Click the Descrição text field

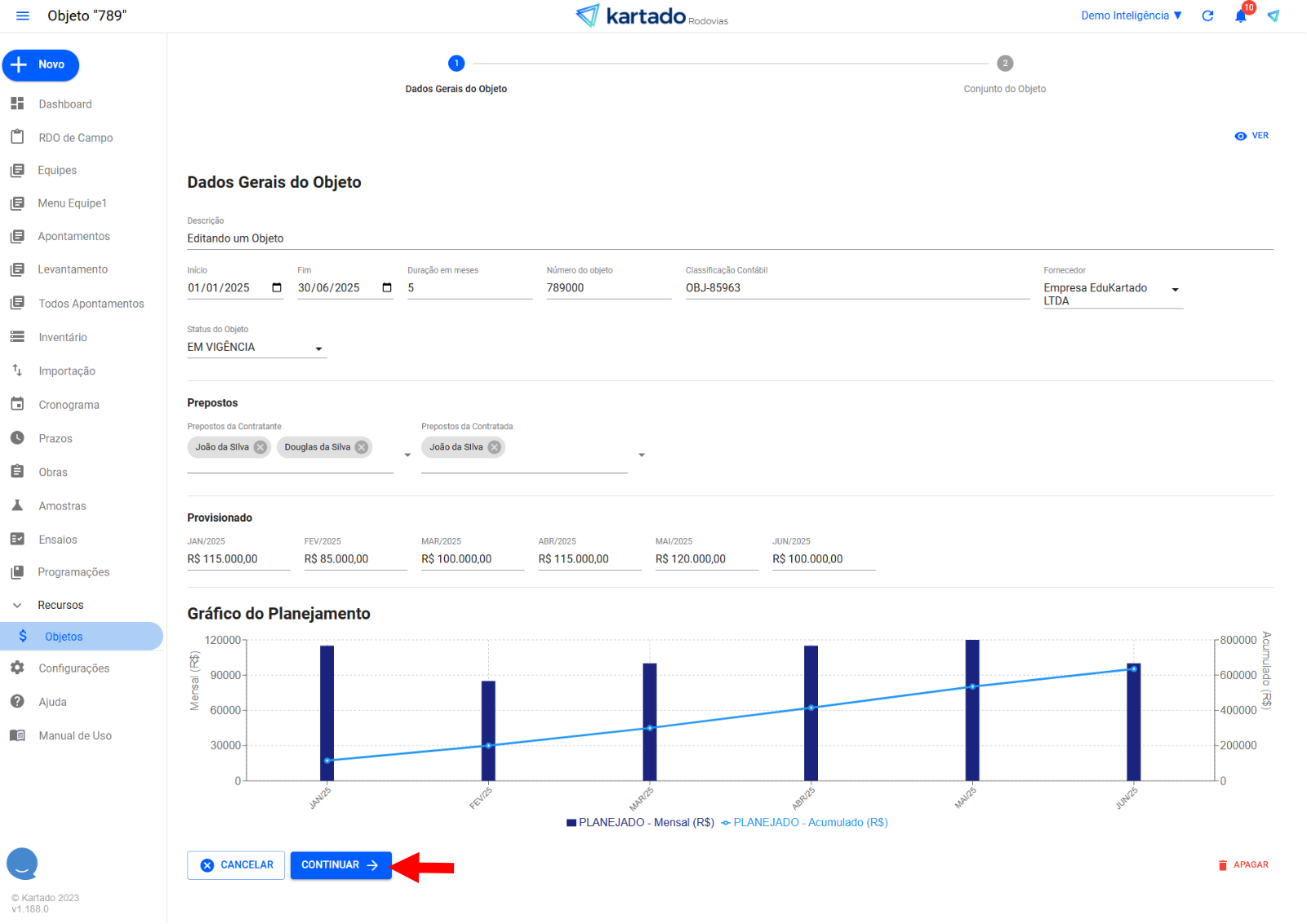[729, 239]
